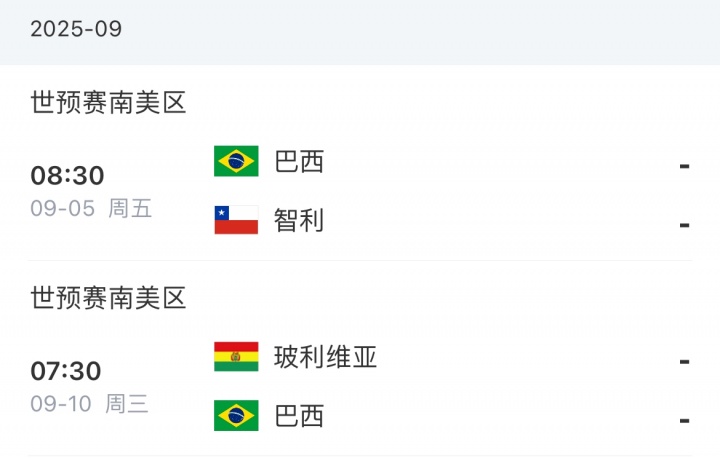720x458 pixels.
Task: Click the 09-10 match date
Action: [x=62, y=405]
